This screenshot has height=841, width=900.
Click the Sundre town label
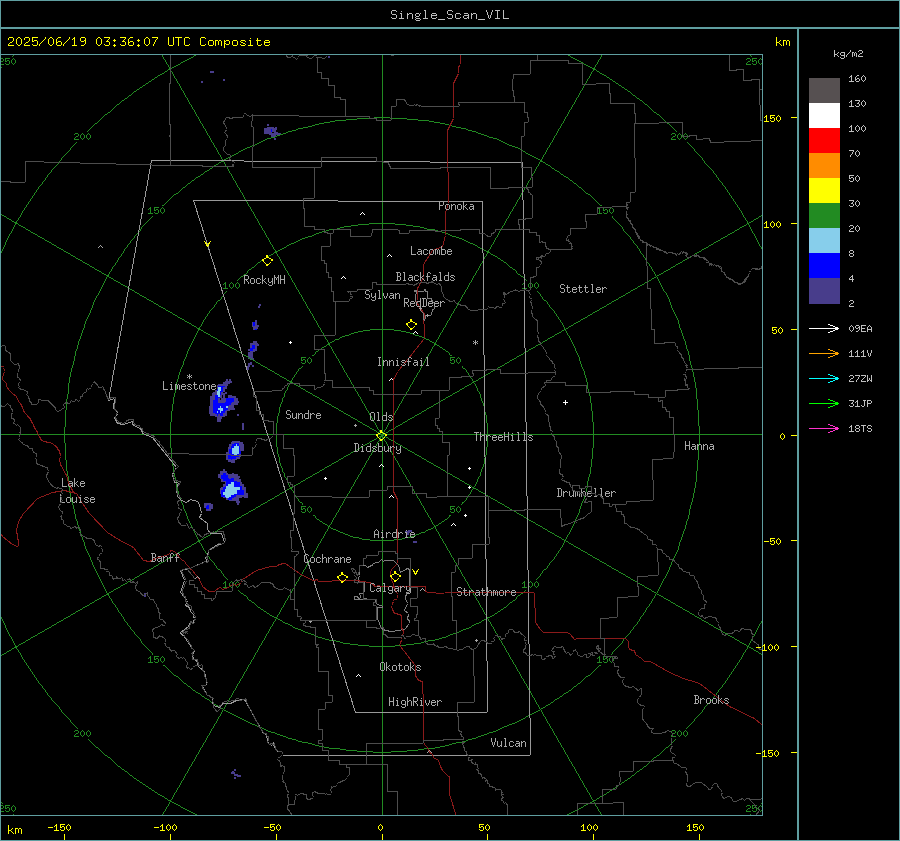[x=303, y=414]
